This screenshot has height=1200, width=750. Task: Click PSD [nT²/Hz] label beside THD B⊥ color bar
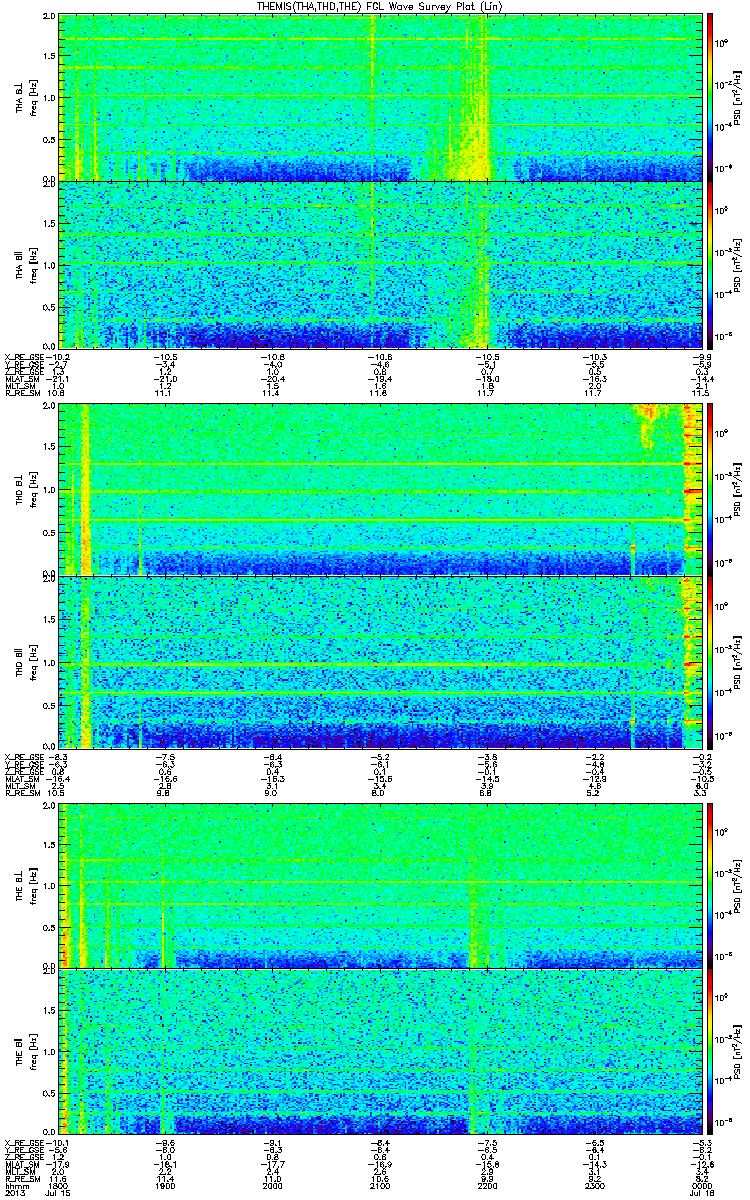pos(738,490)
